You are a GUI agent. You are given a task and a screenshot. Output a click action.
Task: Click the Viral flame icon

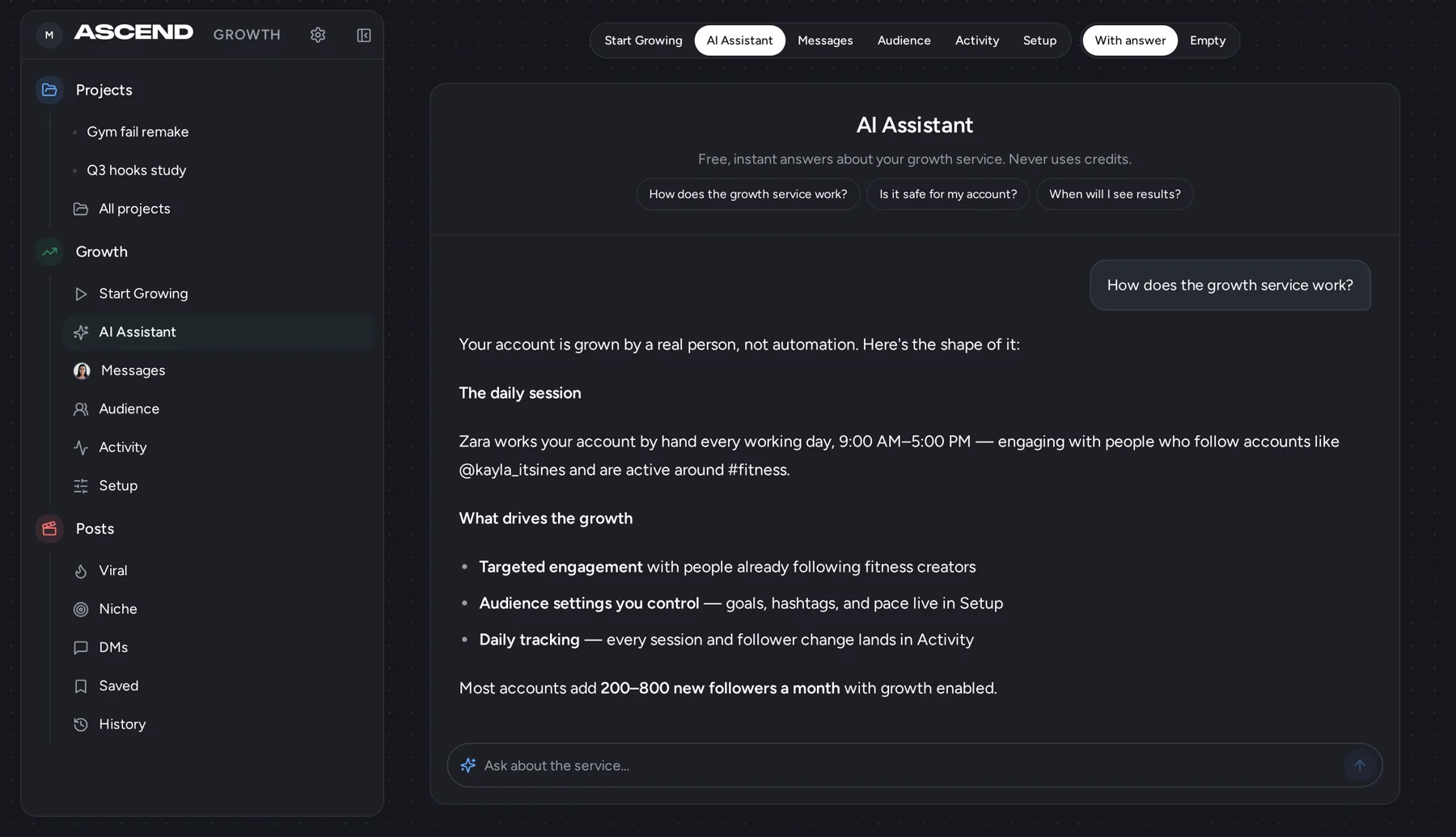pyautogui.click(x=81, y=571)
